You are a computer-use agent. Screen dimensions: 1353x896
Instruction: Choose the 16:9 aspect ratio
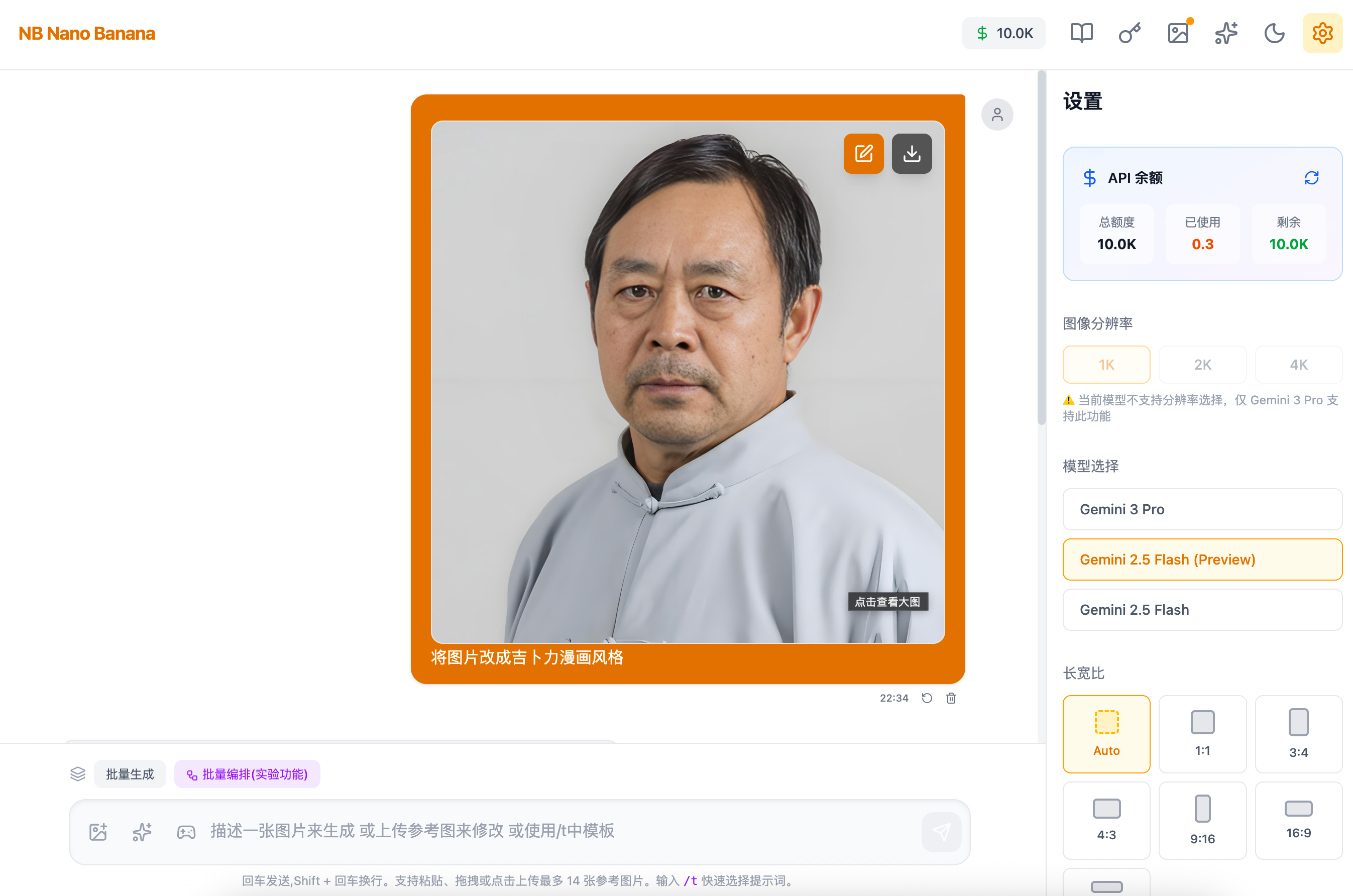pos(1298,820)
